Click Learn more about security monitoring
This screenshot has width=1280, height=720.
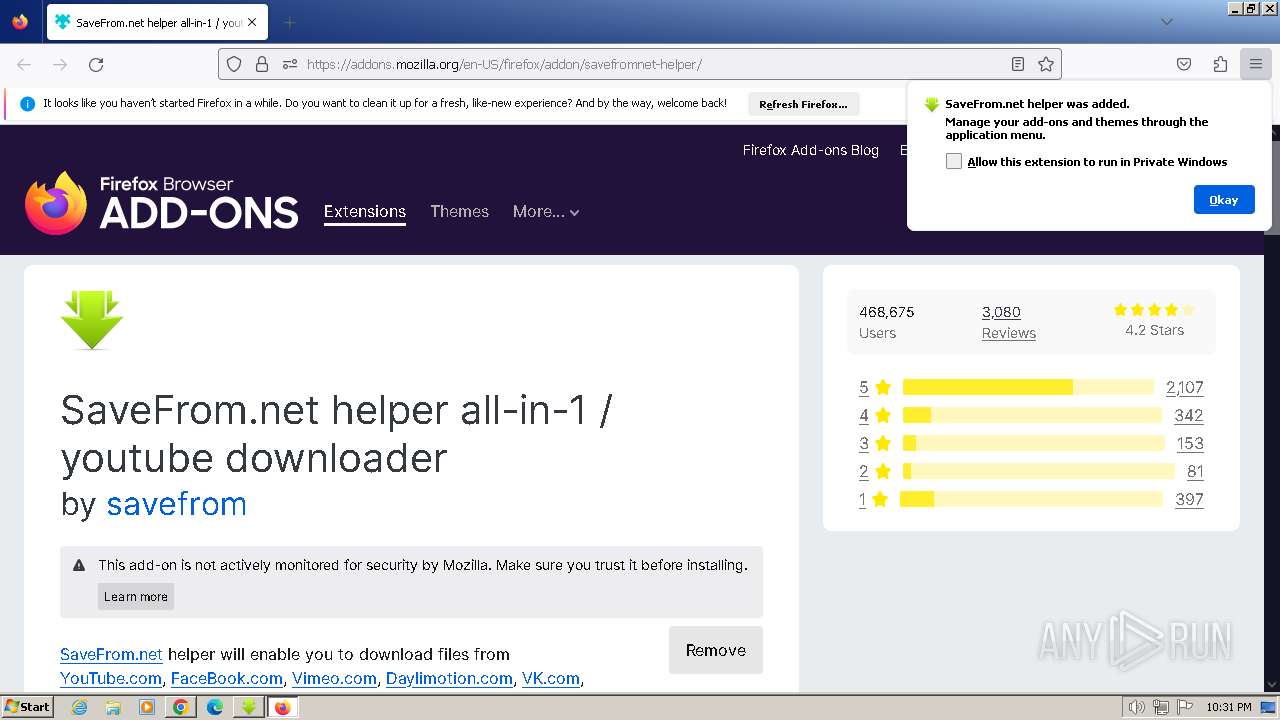coord(136,596)
